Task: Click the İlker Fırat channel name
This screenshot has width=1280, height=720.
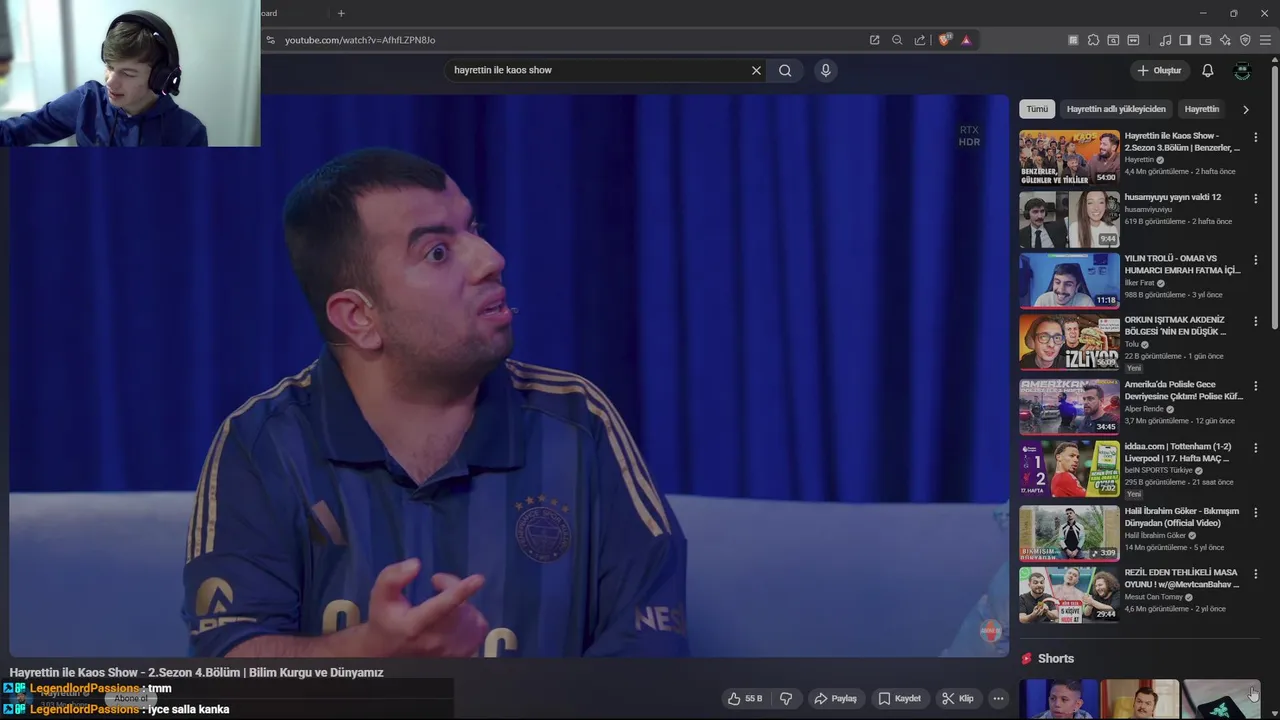Action: 1139,283
